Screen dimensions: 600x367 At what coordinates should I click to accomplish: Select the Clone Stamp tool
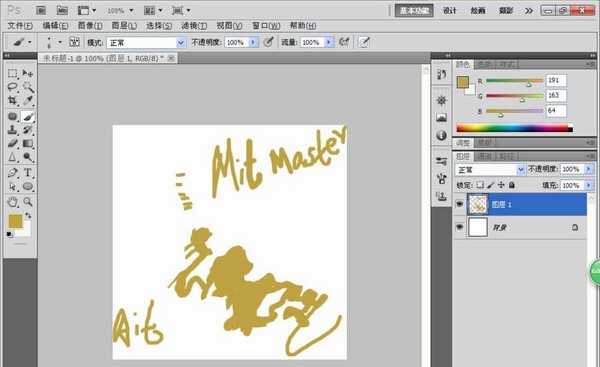(x=12, y=130)
